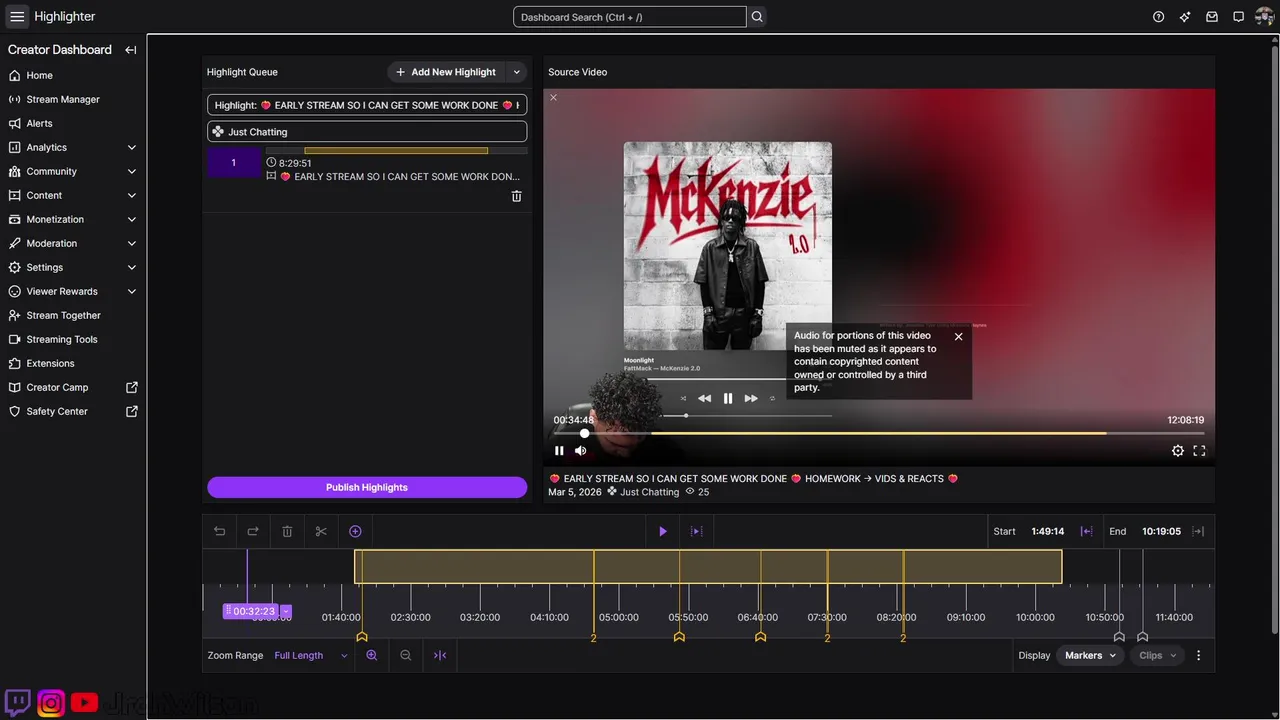This screenshot has height=720, width=1280.
Task: Redo the timeline edit
Action: (253, 532)
